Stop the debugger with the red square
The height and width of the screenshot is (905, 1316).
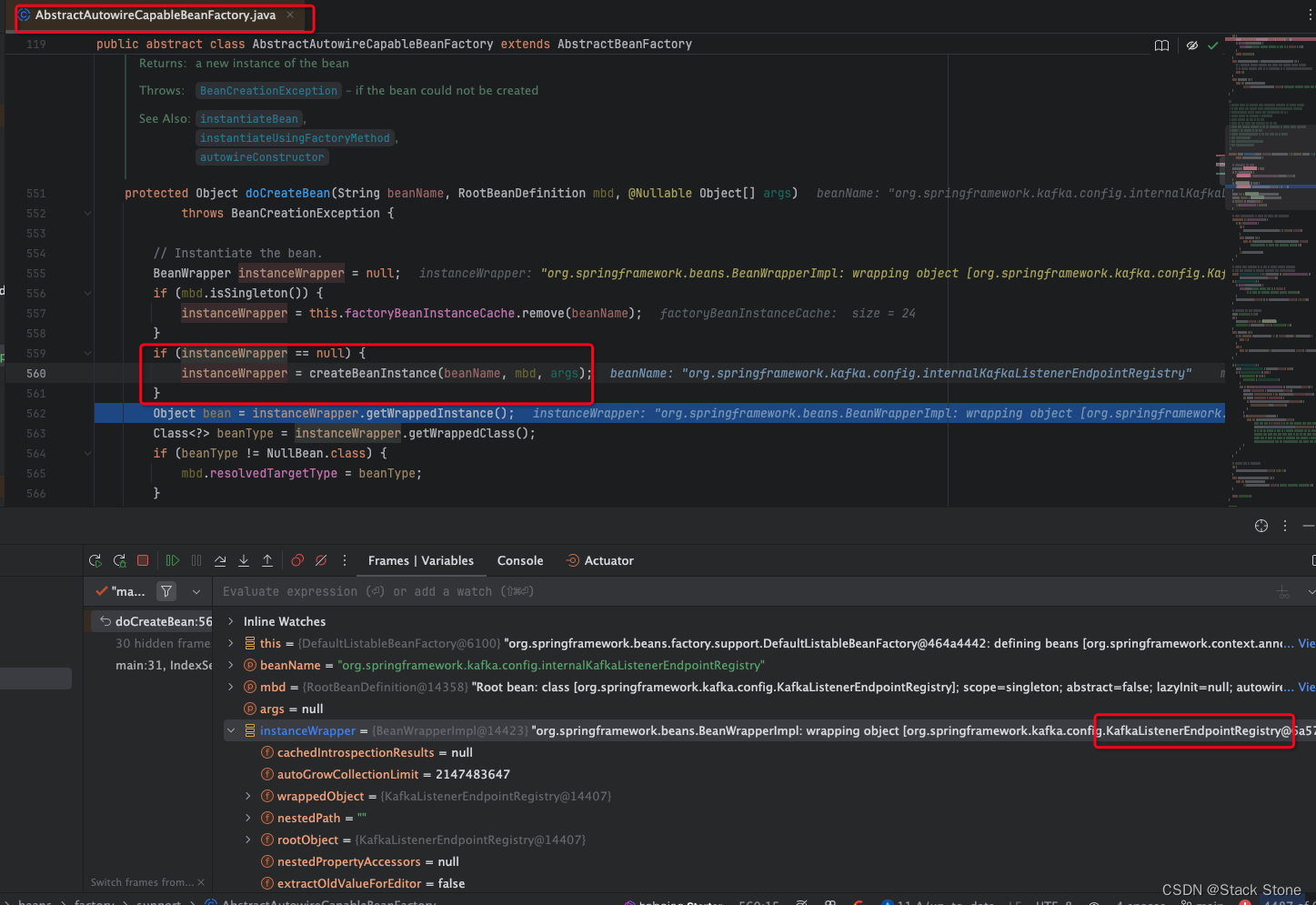(143, 561)
